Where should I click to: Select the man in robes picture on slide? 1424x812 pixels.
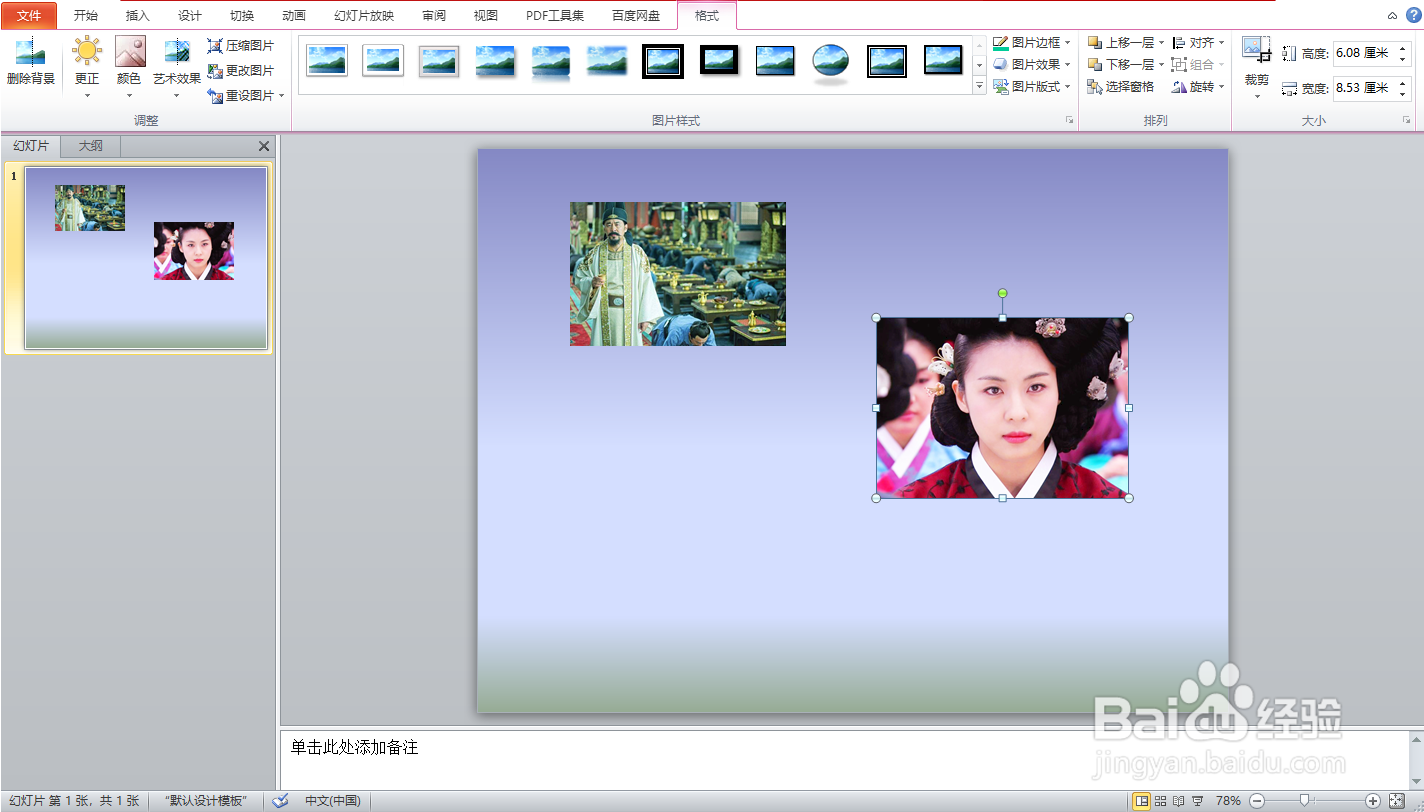click(x=678, y=274)
